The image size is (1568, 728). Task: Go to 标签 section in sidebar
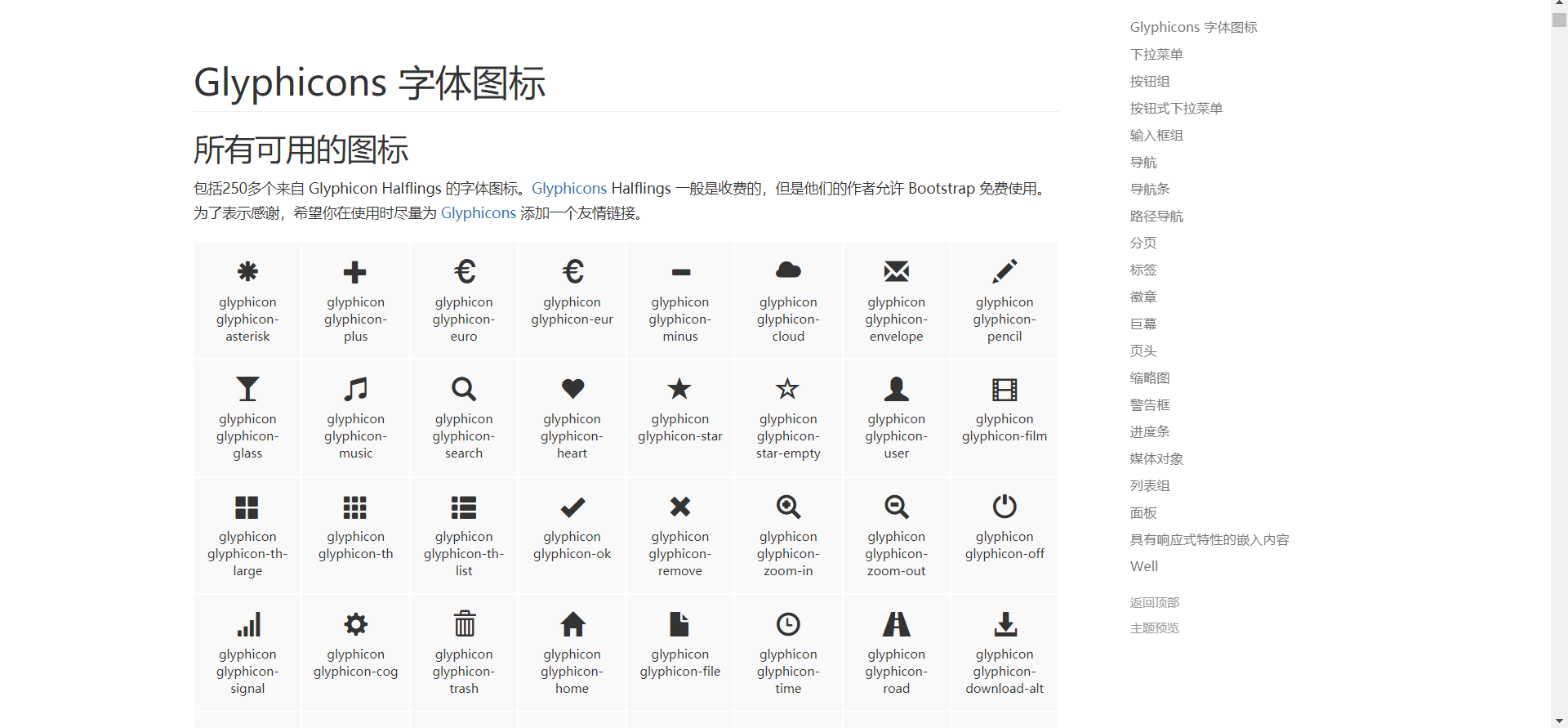click(x=1143, y=270)
